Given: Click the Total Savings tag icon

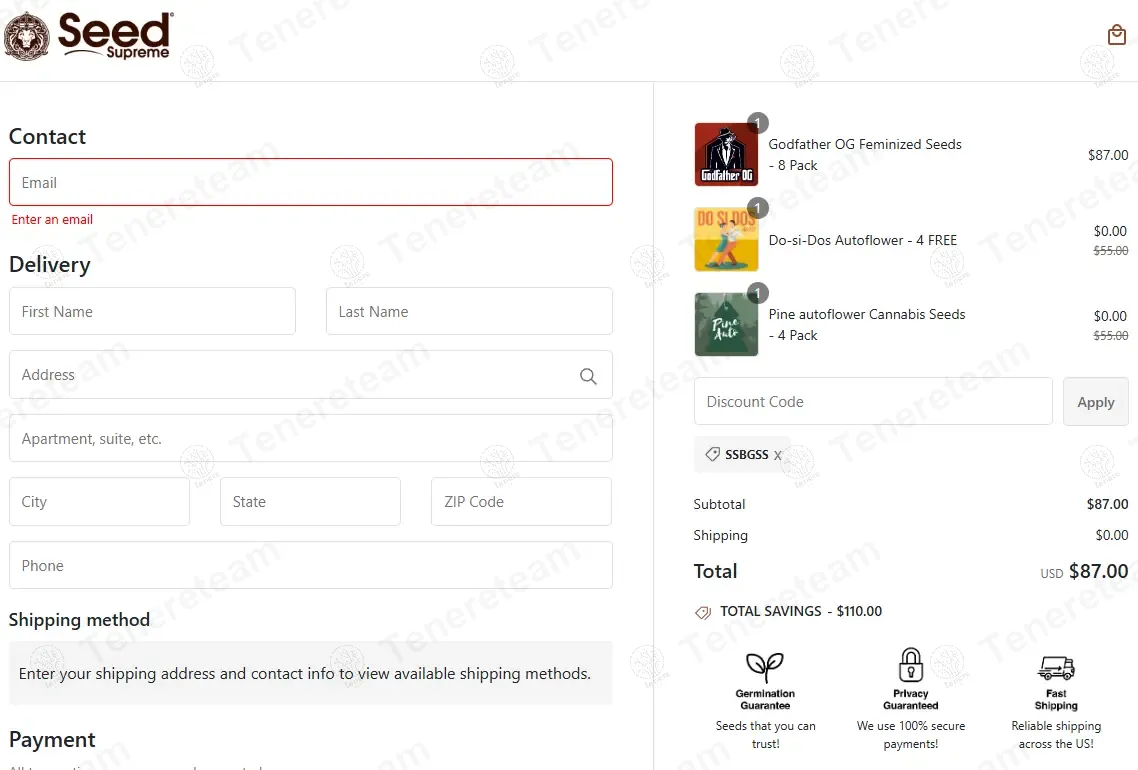Looking at the screenshot, I should tap(703, 612).
